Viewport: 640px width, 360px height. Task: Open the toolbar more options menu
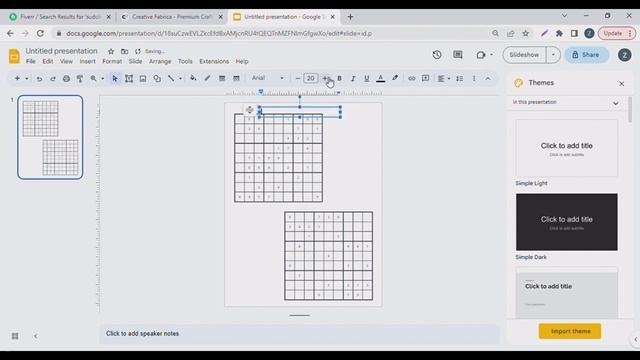pyautogui.click(x=474, y=78)
